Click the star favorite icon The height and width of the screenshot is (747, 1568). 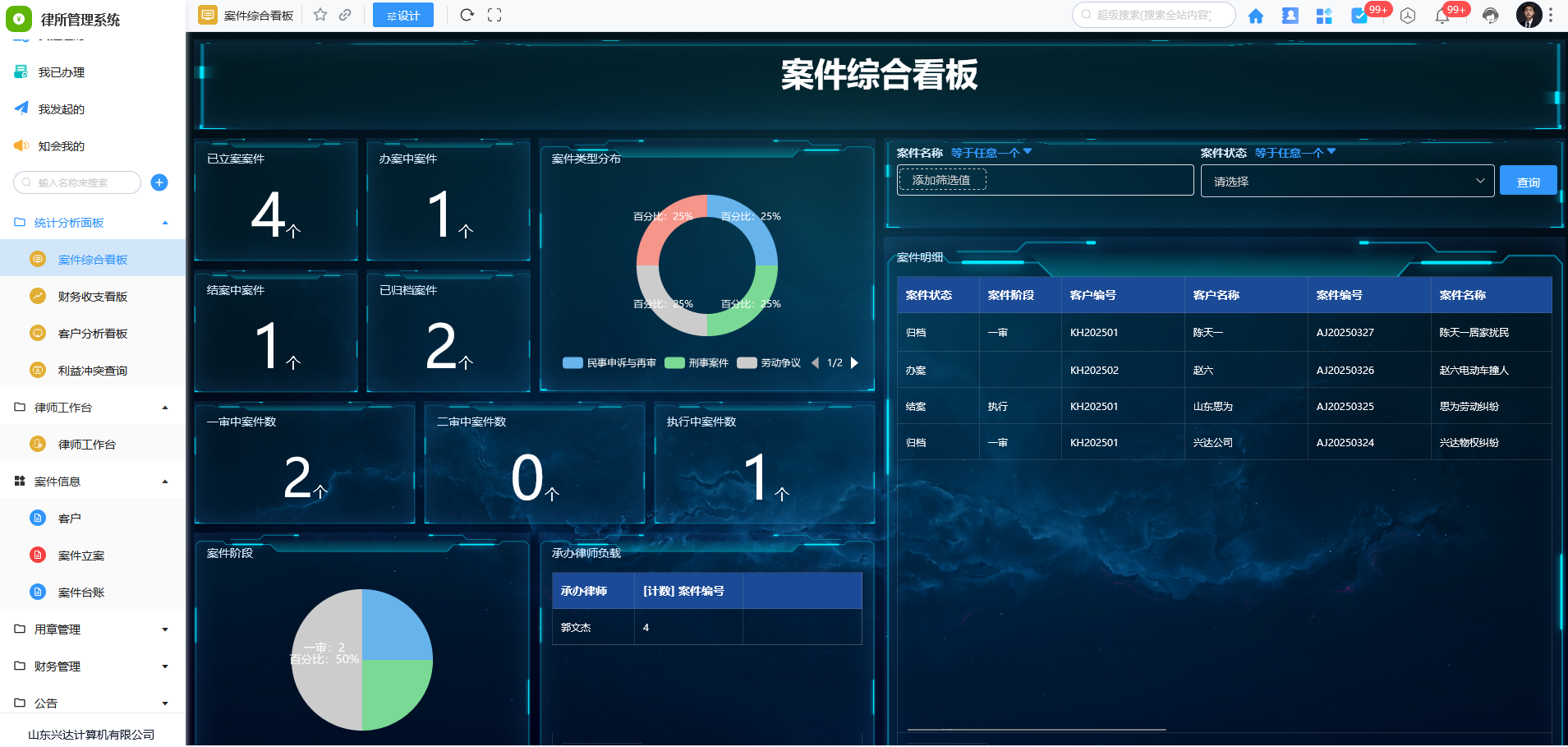pyautogui.click(x=320, y=15)
